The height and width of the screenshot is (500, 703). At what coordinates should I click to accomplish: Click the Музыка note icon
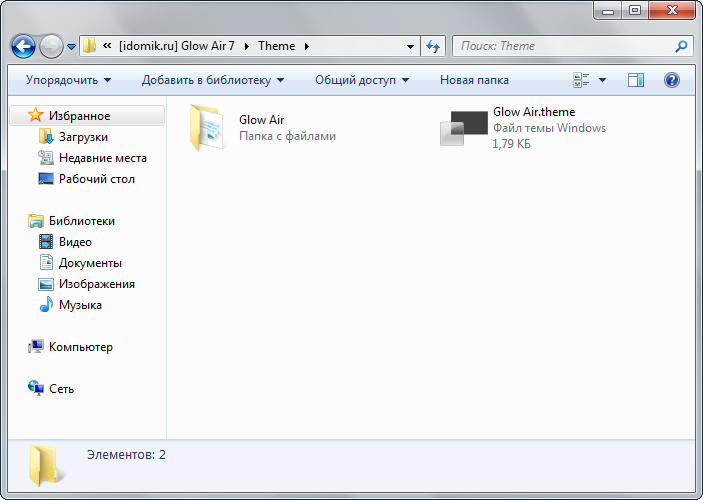tap(46, 304)
